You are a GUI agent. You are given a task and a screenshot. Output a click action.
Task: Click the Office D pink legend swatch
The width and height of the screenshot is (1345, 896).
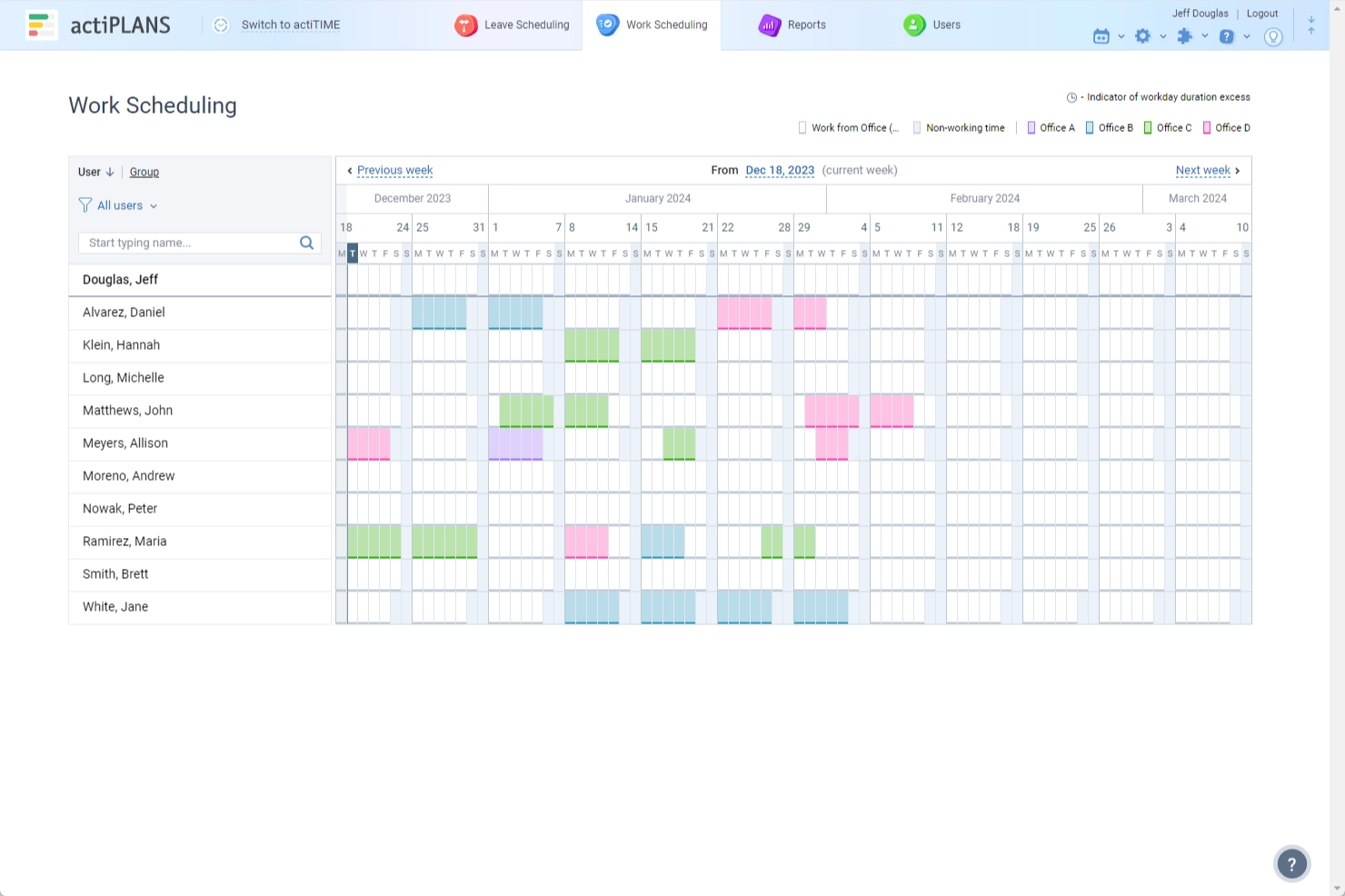(1207, 128)
